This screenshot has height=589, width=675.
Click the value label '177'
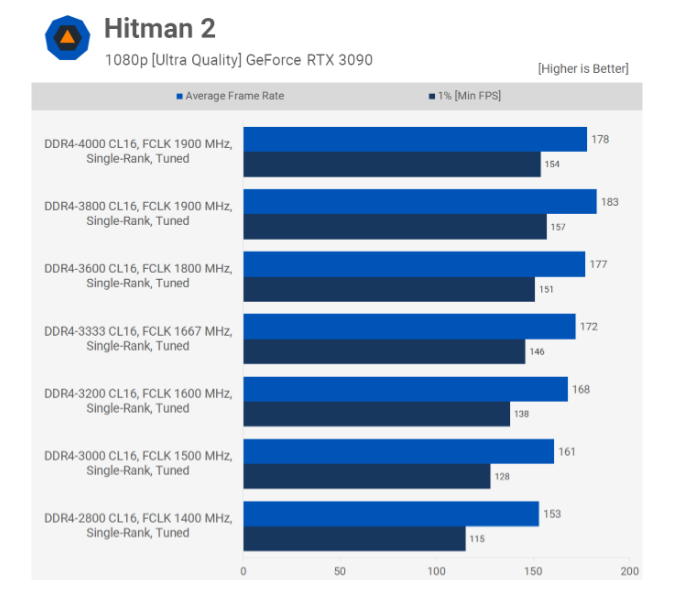pos(598,264)
